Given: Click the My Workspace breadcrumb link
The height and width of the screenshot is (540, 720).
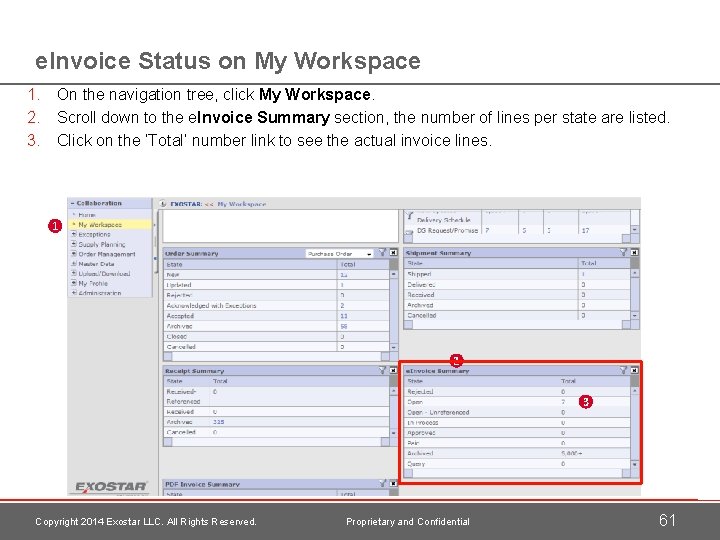Looking at the screenshot, I should (242, 204).
